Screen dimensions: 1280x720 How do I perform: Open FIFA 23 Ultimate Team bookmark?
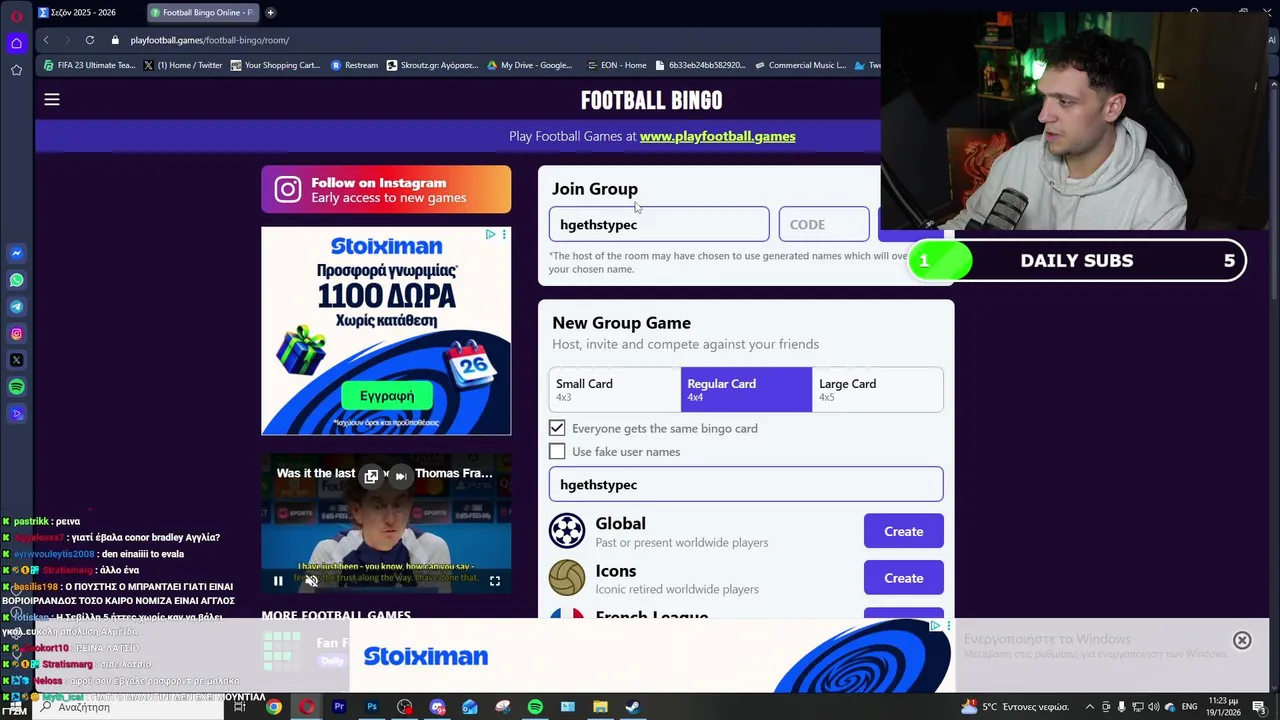click(89, 65)
